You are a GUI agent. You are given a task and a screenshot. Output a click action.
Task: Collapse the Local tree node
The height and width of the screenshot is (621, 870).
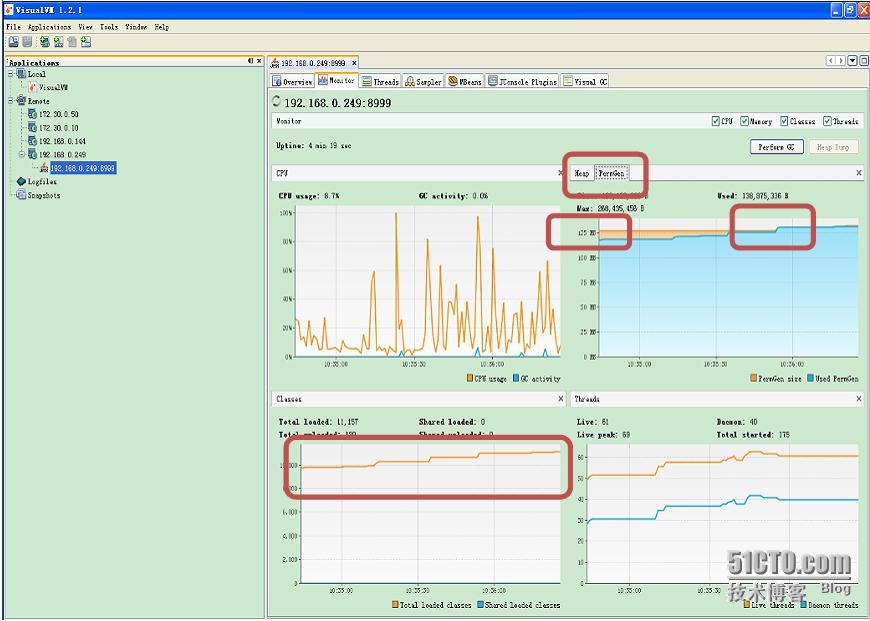[11, 73]
